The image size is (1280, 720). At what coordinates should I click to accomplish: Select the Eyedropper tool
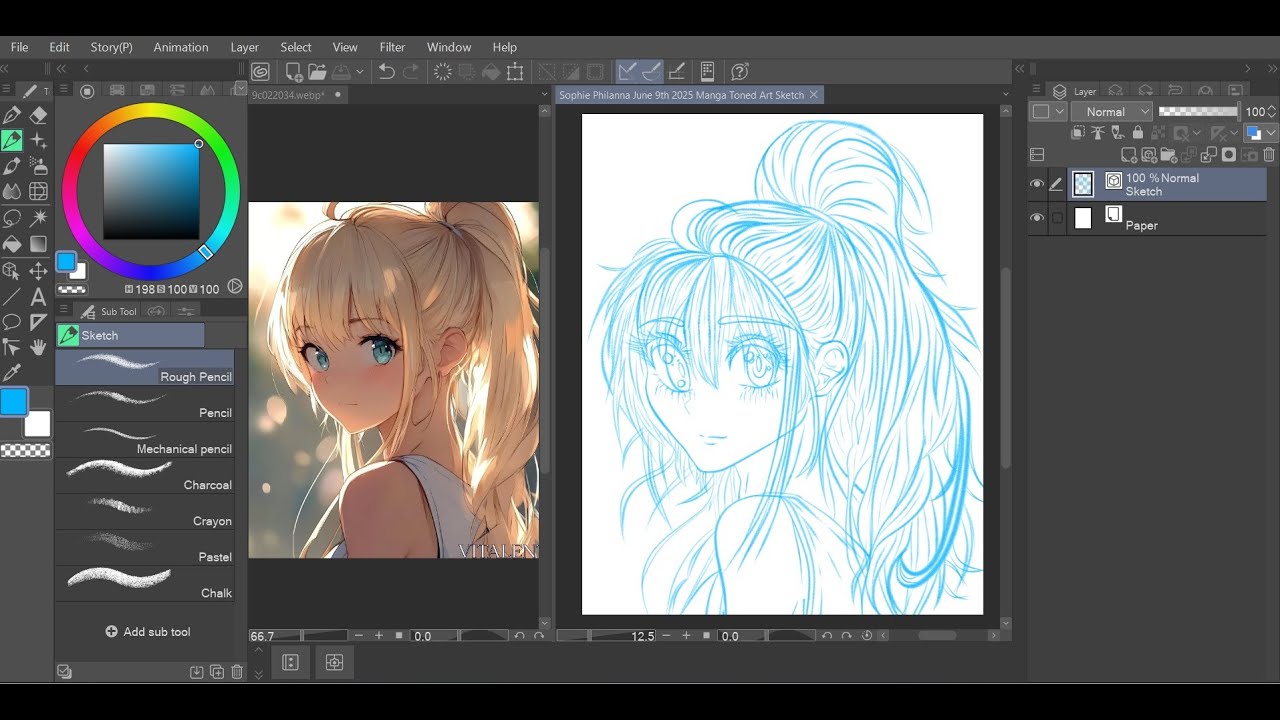[x=12, y=373]
